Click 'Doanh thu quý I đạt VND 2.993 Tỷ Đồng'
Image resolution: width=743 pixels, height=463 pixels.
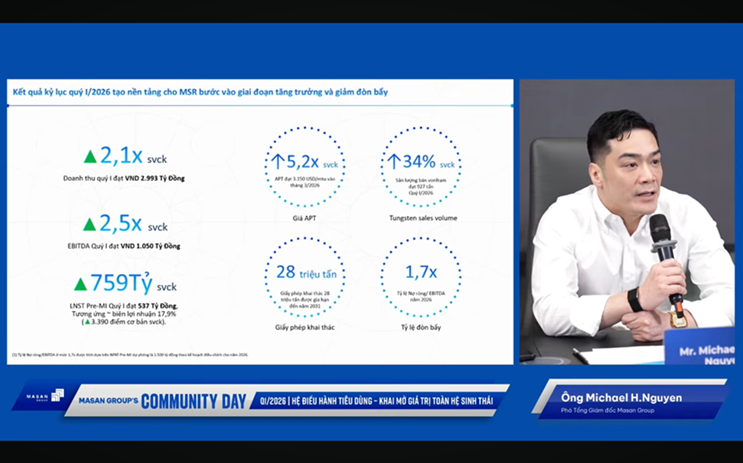[124, 178]
